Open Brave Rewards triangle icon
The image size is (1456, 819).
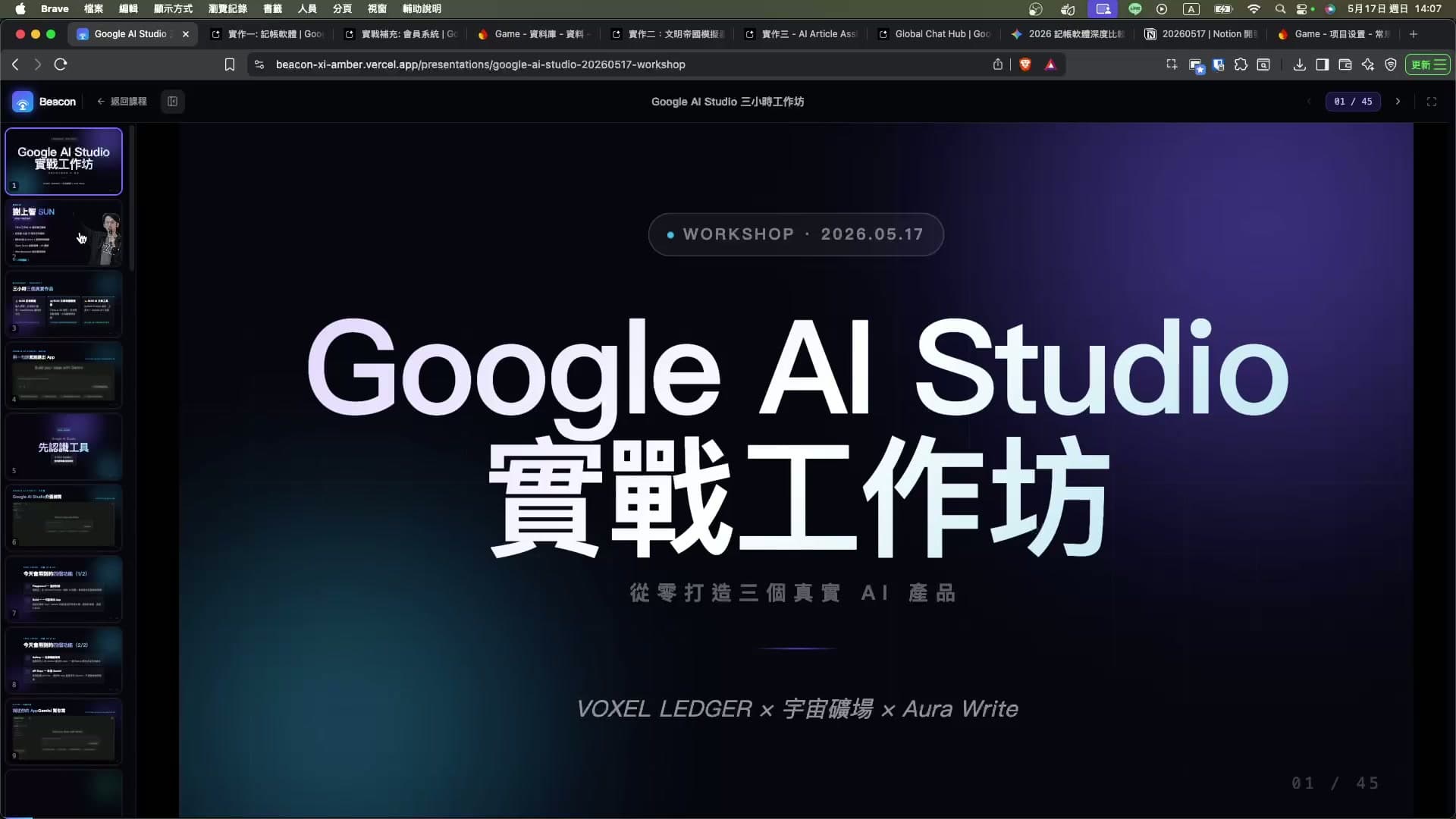(1050, 64)
